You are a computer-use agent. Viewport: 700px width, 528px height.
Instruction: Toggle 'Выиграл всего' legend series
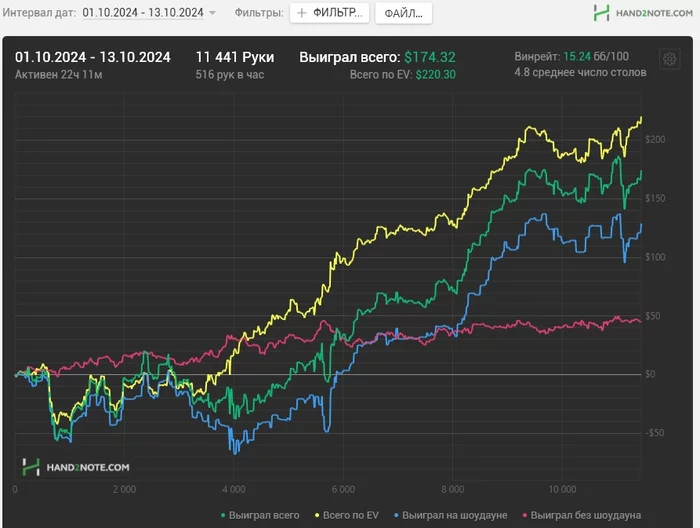point(260,515)
